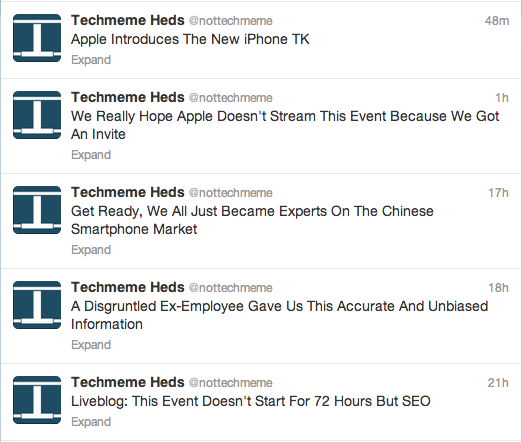Expand the Liveblog 72 Hours tweet
Viewport: 522px width, 442px height.
[91, 422]
